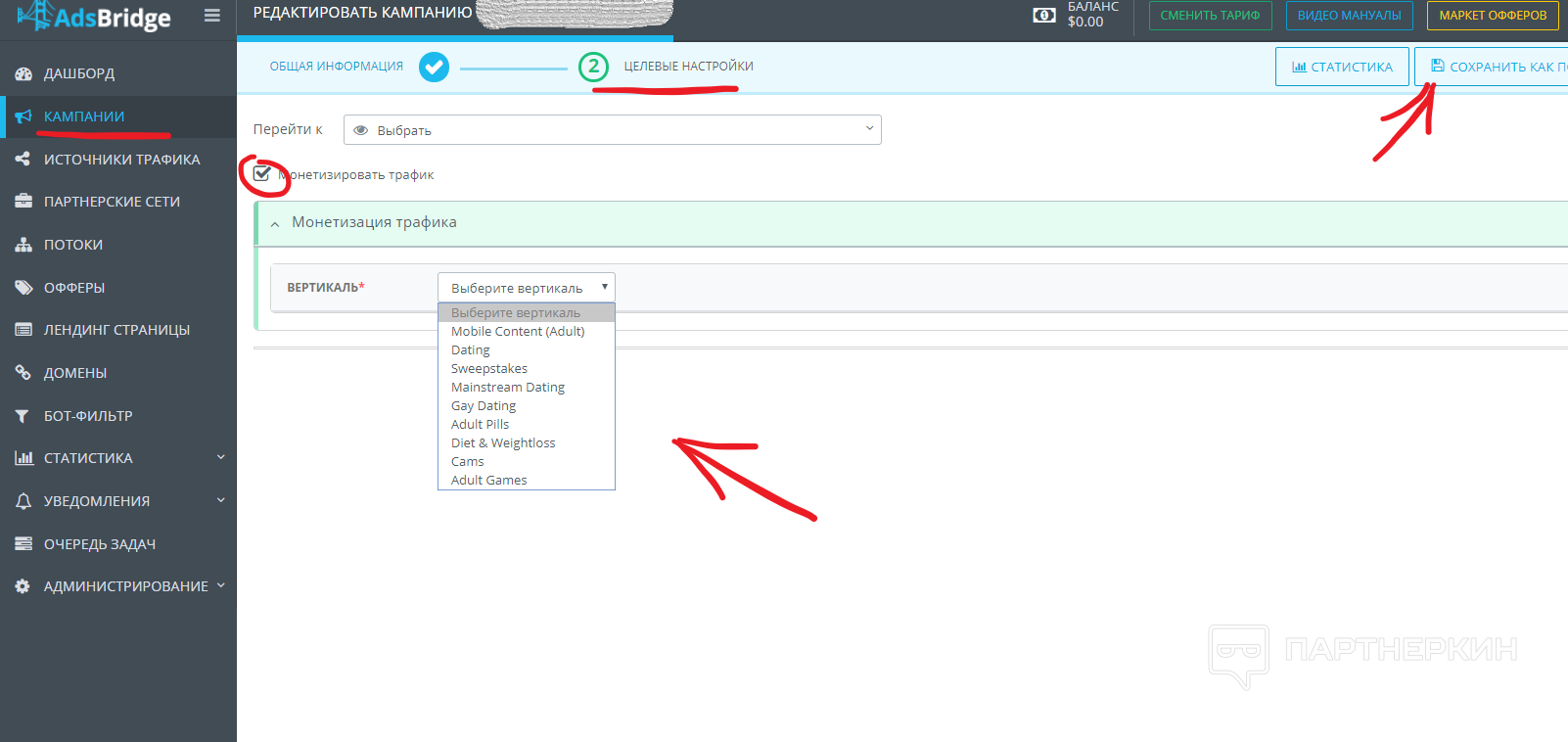Click the Dashboard palette icon

pyautogui.click(x=23, y=73)
